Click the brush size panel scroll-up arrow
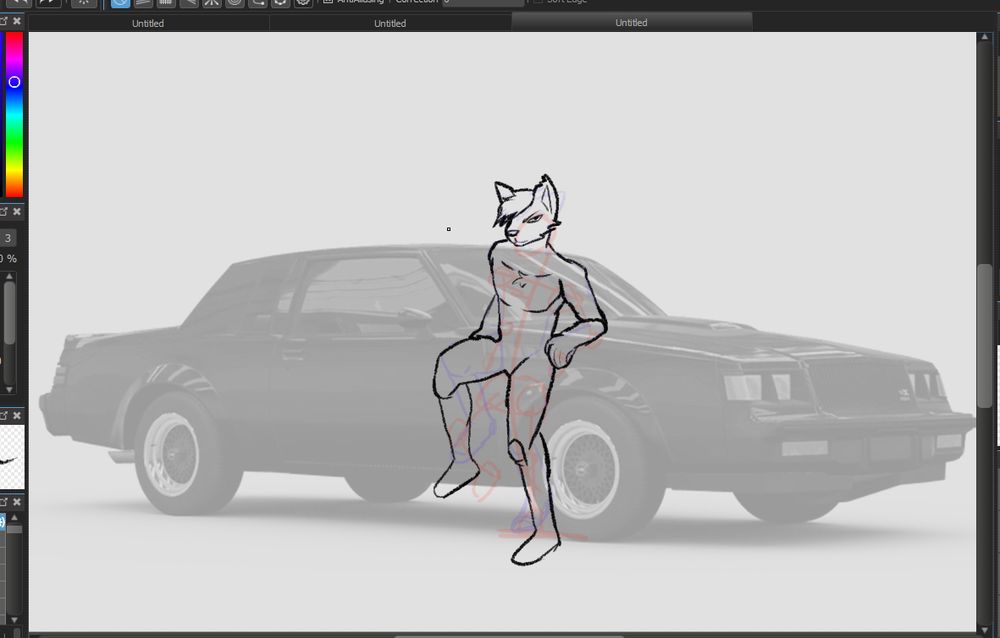This screenshot has height=638, width=1000. click(9, 276)
